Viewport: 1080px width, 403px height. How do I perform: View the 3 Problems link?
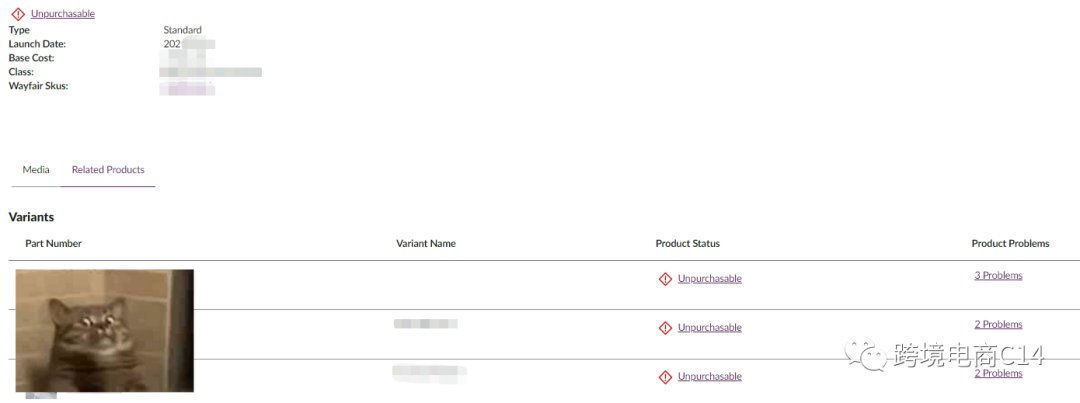point(998,276)
